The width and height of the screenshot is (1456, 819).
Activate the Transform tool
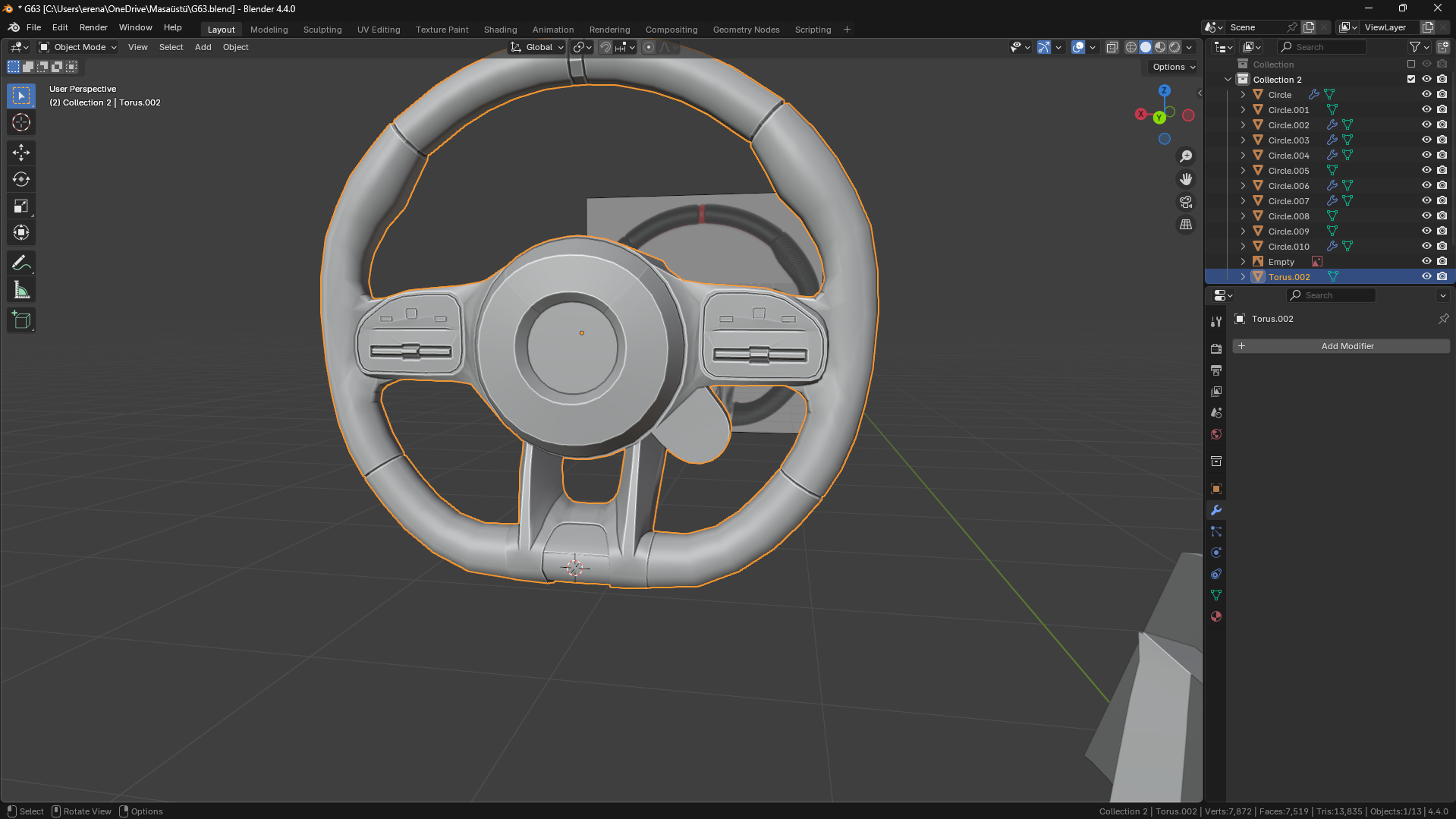pos(21,232)
